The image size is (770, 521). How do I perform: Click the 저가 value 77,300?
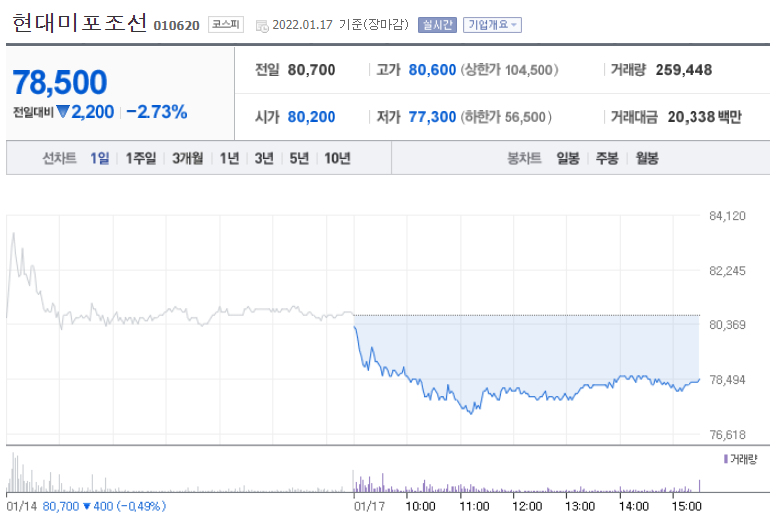click(432, 117)
